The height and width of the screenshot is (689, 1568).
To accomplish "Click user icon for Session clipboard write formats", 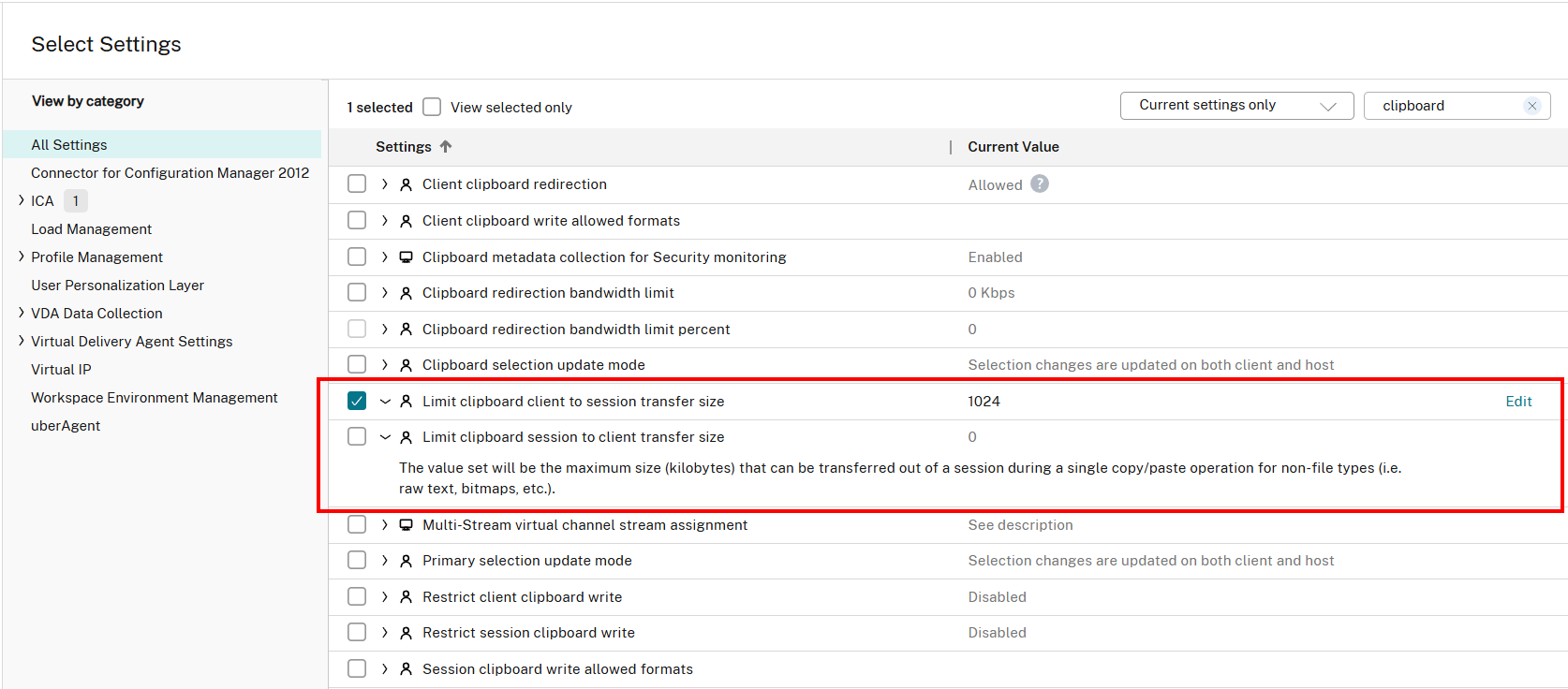I will [407, 669].
